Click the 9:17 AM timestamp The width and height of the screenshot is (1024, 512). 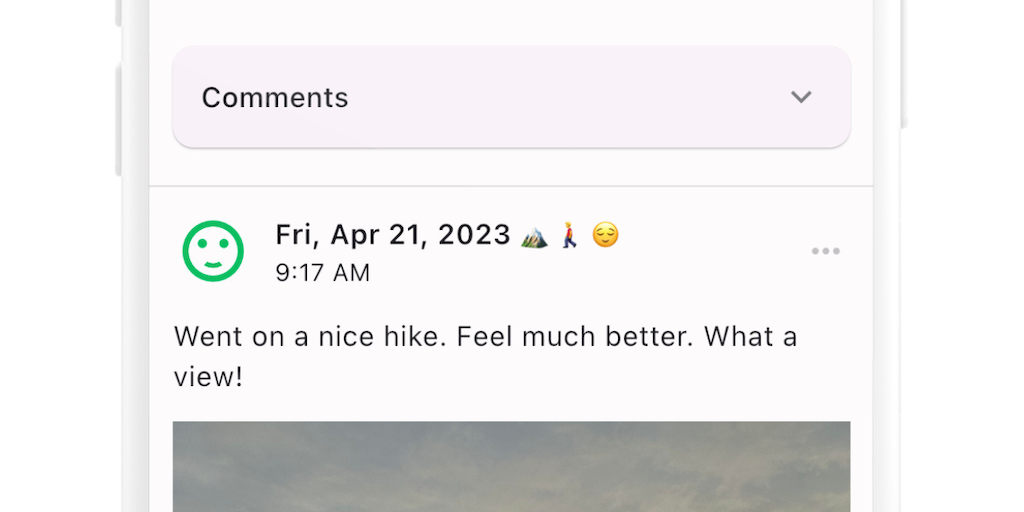[323, 273]
